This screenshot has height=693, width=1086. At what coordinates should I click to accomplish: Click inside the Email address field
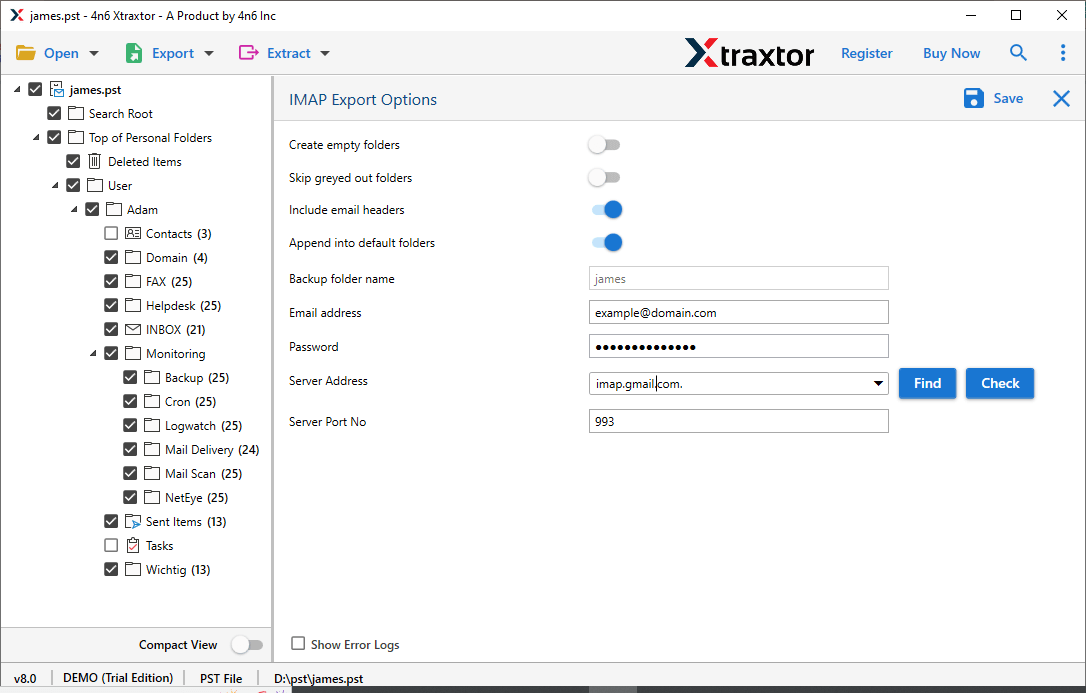pos(738,312)
